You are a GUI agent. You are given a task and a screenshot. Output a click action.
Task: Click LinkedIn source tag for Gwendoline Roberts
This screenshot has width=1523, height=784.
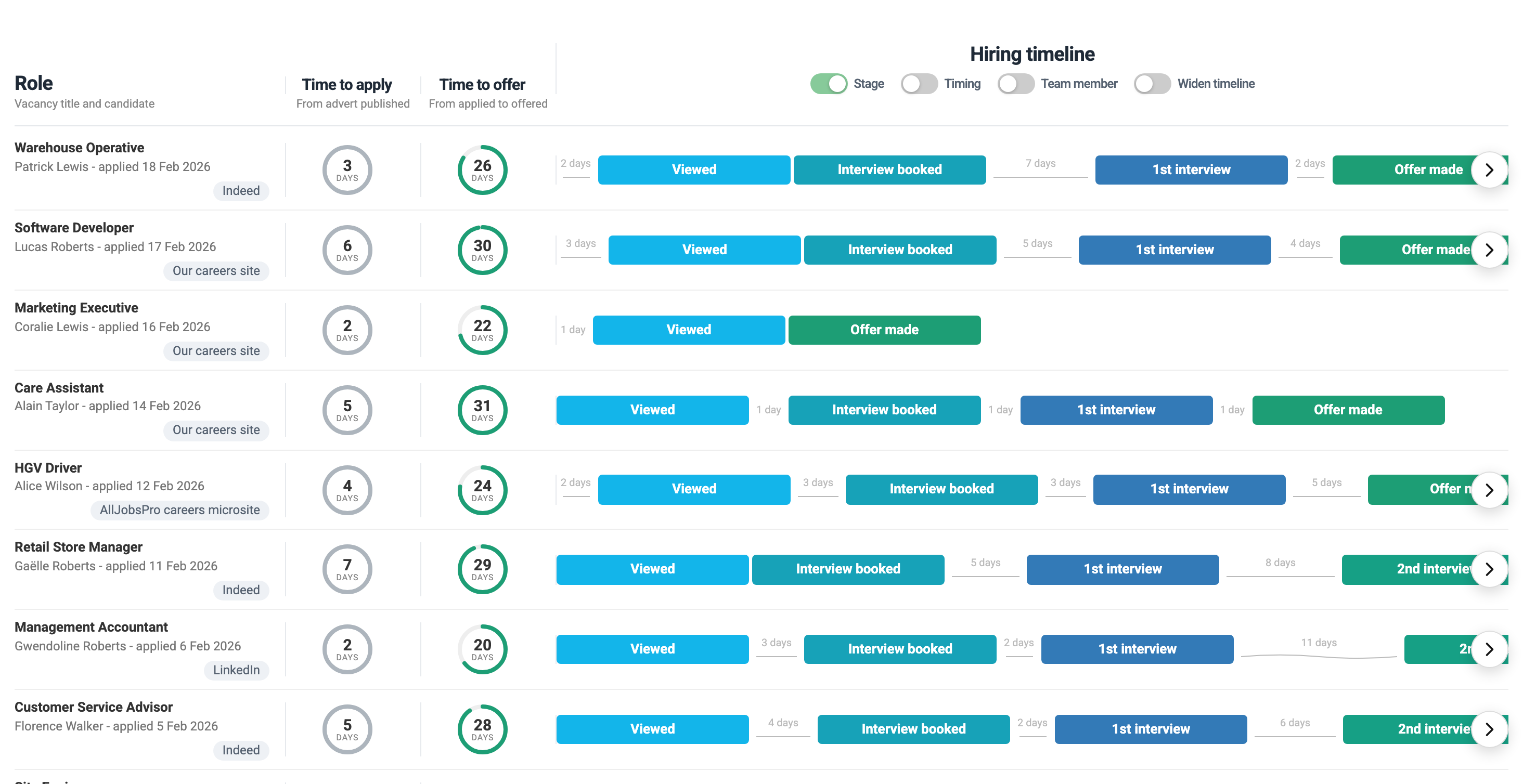click(x=236, y=670)
